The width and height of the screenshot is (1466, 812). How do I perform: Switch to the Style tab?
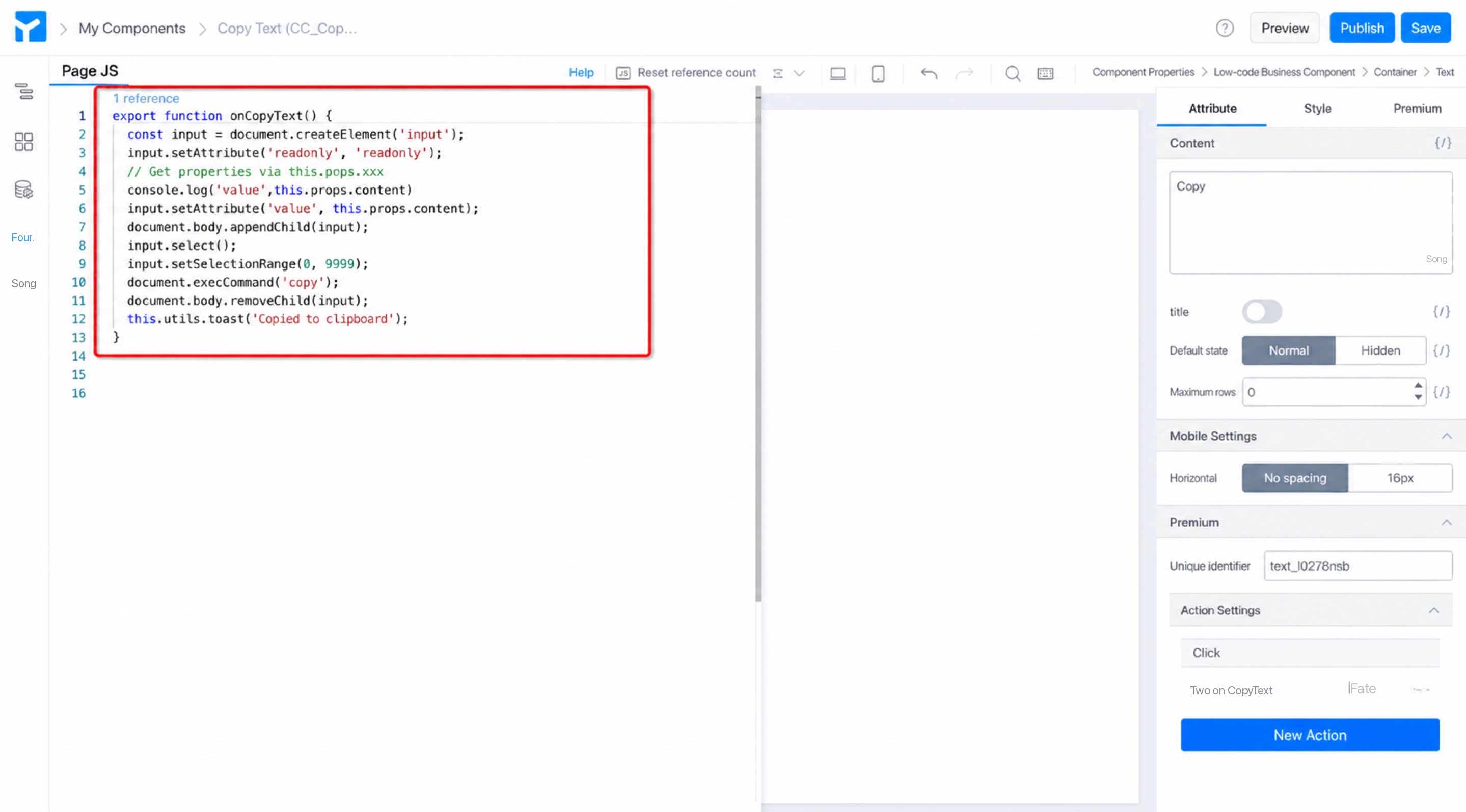click(x=1317, y=109)
